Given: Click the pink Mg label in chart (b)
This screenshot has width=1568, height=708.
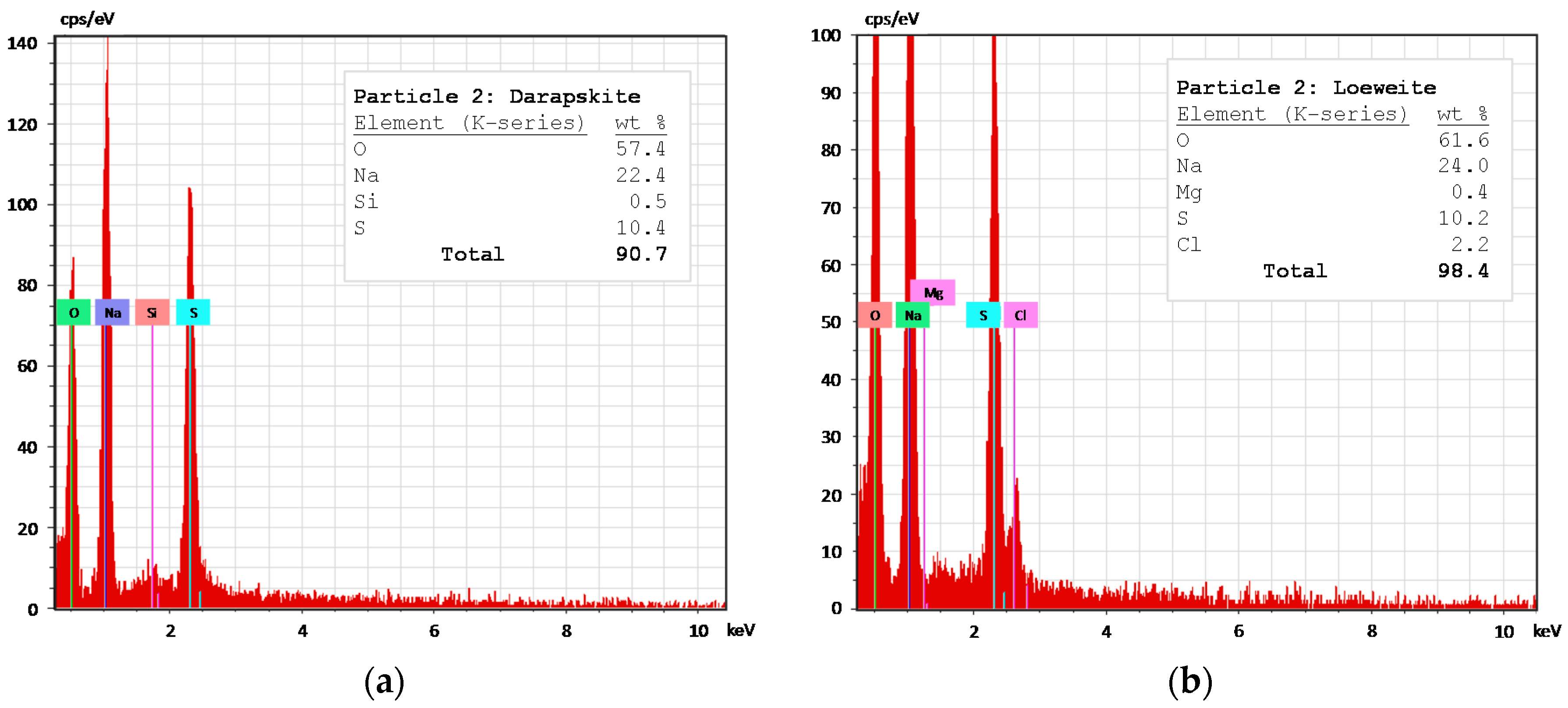Looking at the screenshot, I should pos(933,292).
